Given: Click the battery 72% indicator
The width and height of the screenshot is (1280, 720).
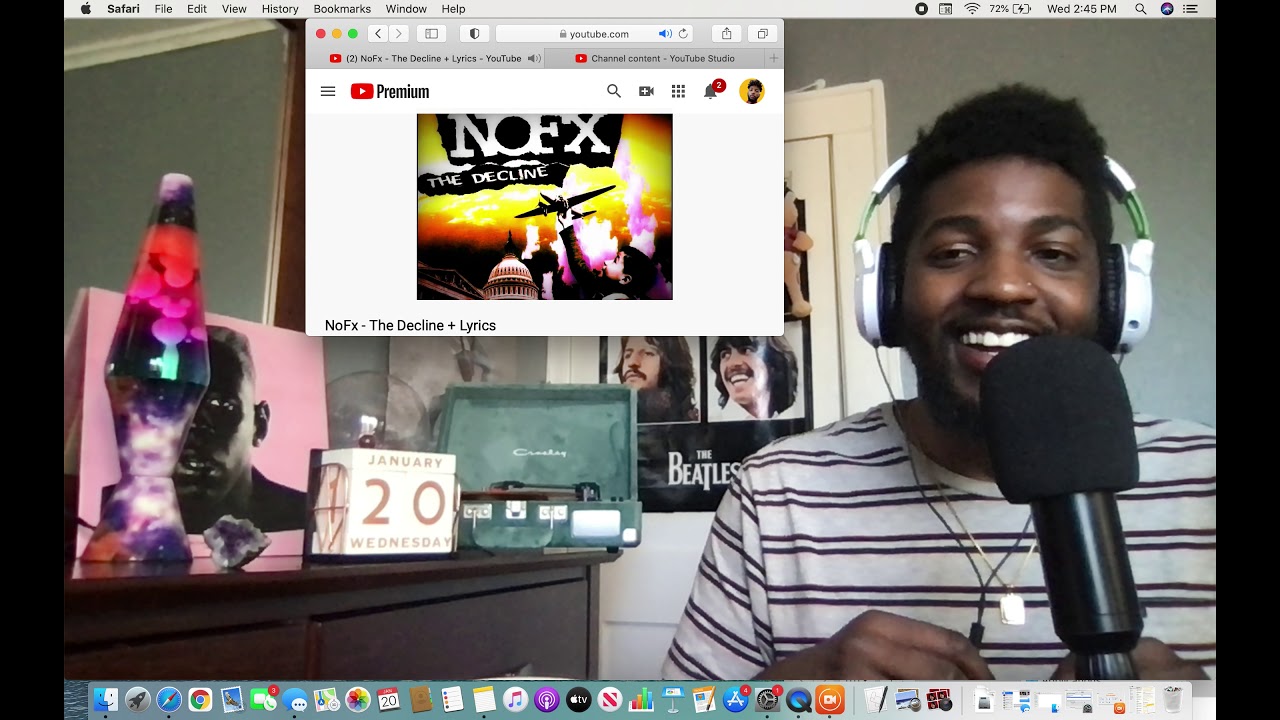Looking at the screenshot, I should pos(1011,9).
